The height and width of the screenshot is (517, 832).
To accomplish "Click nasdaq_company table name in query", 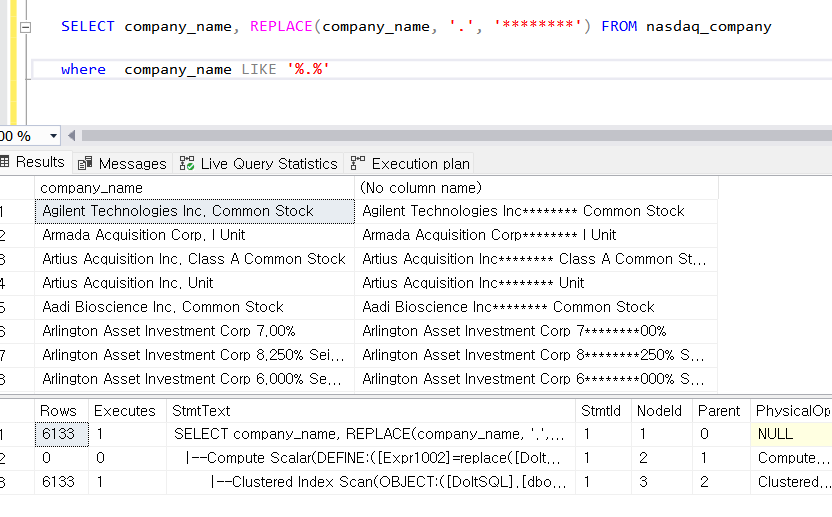I will pyautogui.click(x=708, y=27).
